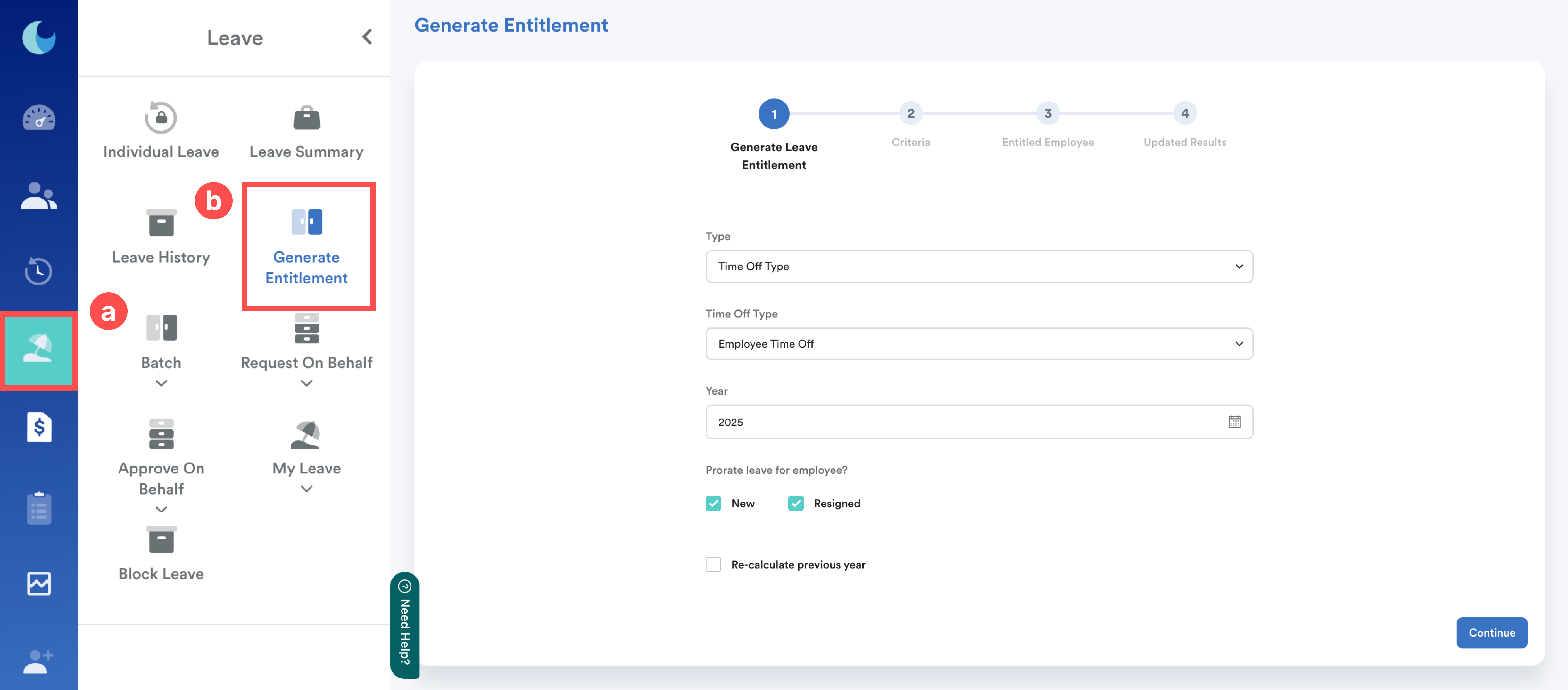Image resolution: width=1568 pixels, height=690 pixels.
Task: Uncheck the Resigned prorate checkbox
Action: [796, 503]
